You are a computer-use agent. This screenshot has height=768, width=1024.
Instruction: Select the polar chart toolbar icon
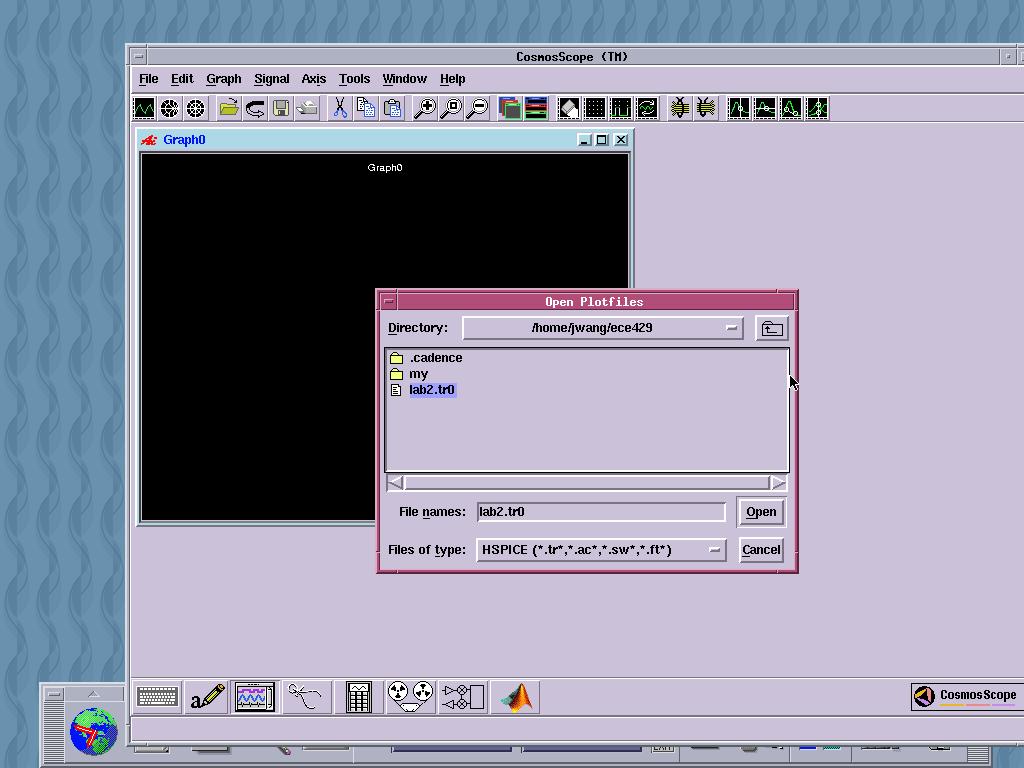[169, 108]
